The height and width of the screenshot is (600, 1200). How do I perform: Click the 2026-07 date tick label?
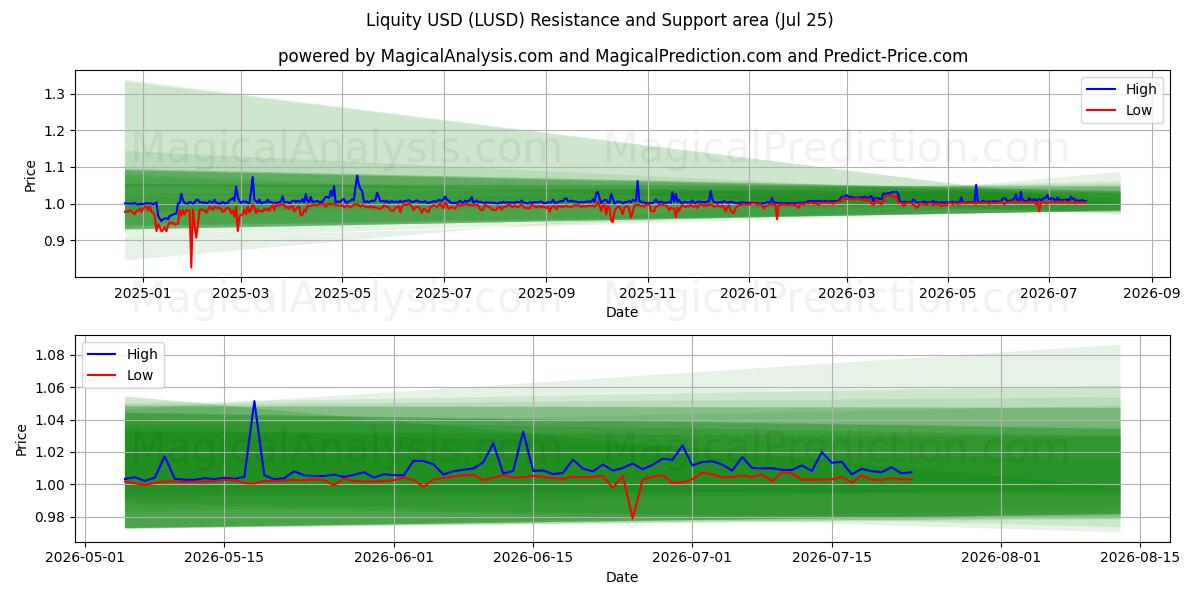[1050, 293]
